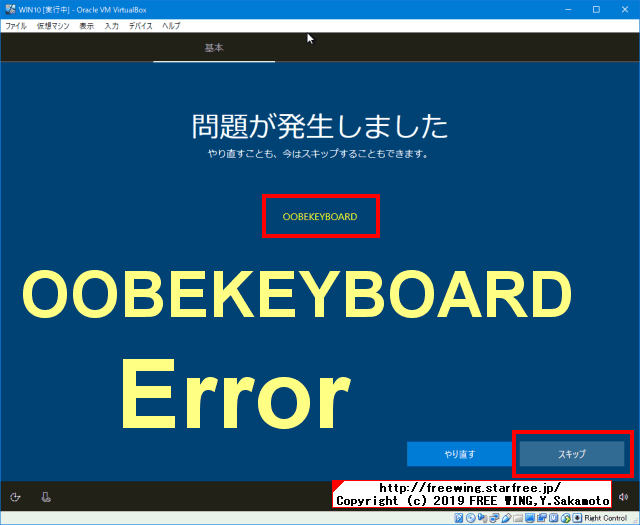Click the mouse integration status icon
This screenshot has height=525, width=640.
tap(565, 518)
